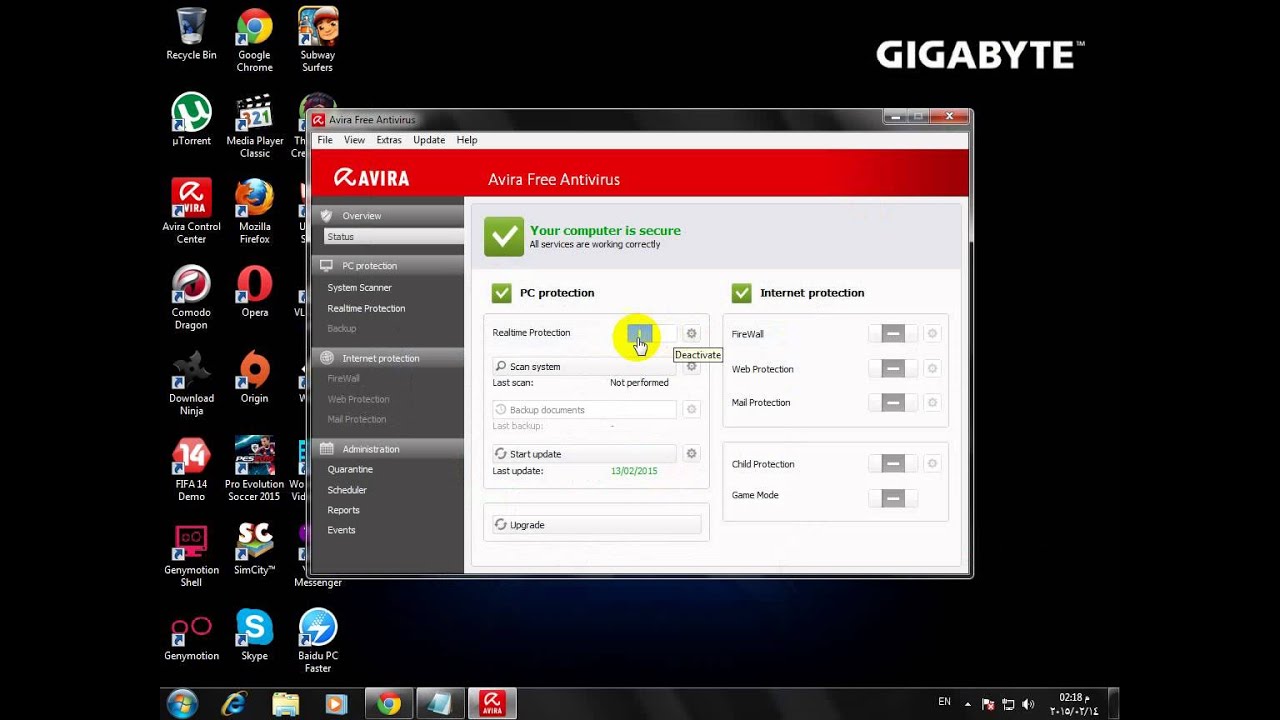Open System Scanner in sidebar
Screen dimensions: 1280x720
tap(359, 288)
